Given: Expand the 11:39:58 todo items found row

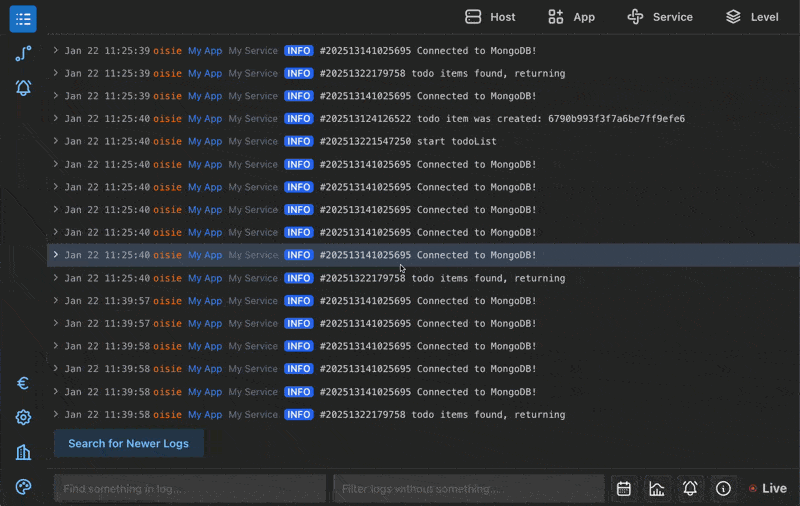Looking at the screenshot, I should click(x=56, y=414).
